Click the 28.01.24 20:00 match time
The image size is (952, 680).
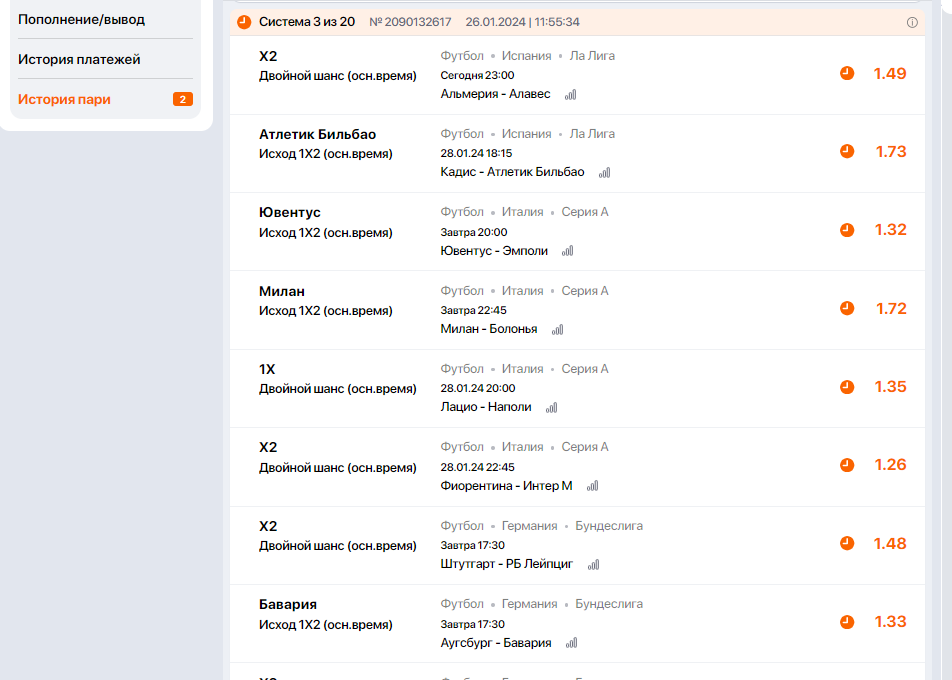coord(478,388)
